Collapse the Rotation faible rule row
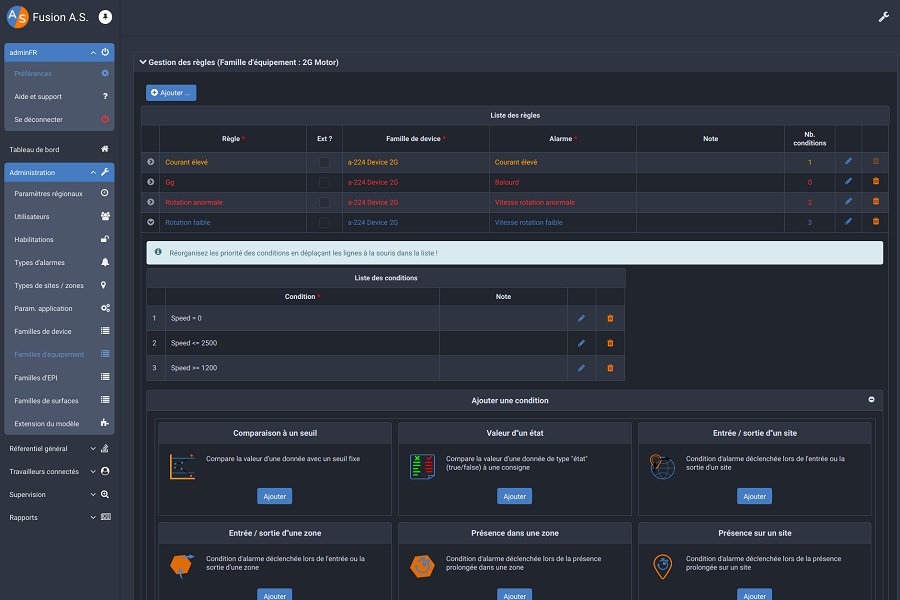Screen dimensions: 900x600 [150, 222]
